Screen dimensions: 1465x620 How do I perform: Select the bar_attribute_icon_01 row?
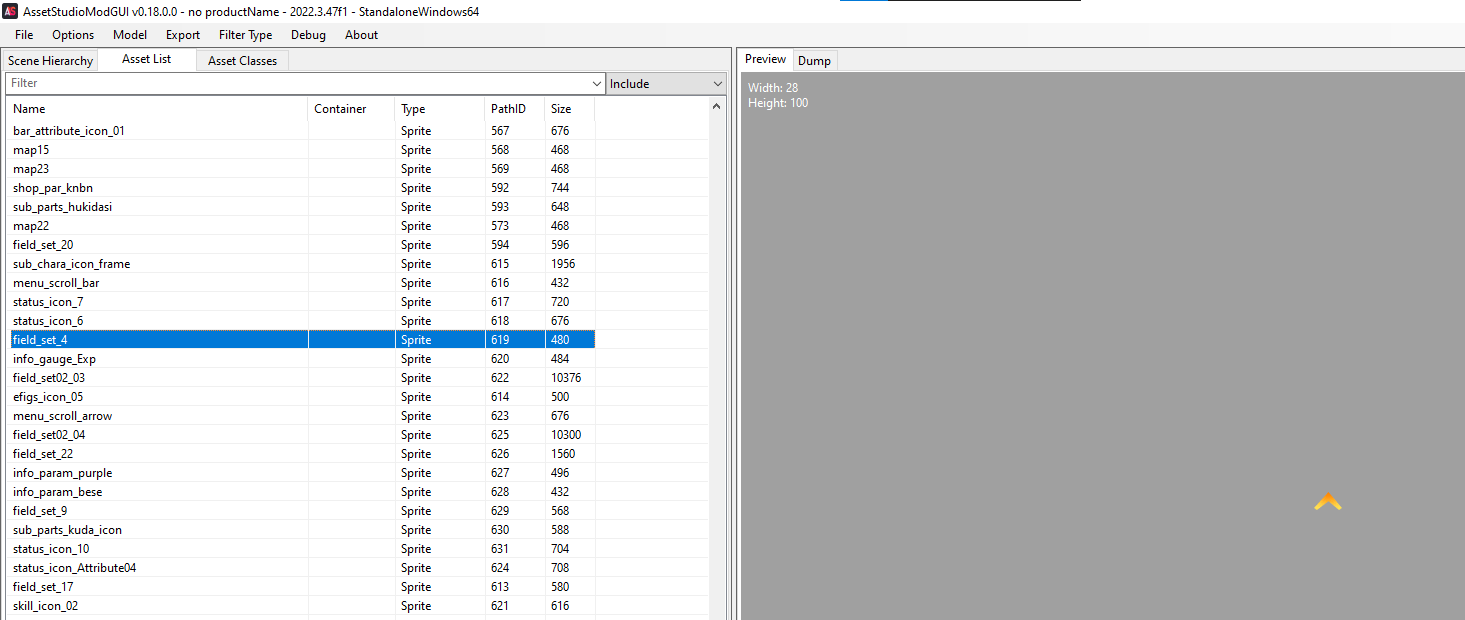click(303, 131)
